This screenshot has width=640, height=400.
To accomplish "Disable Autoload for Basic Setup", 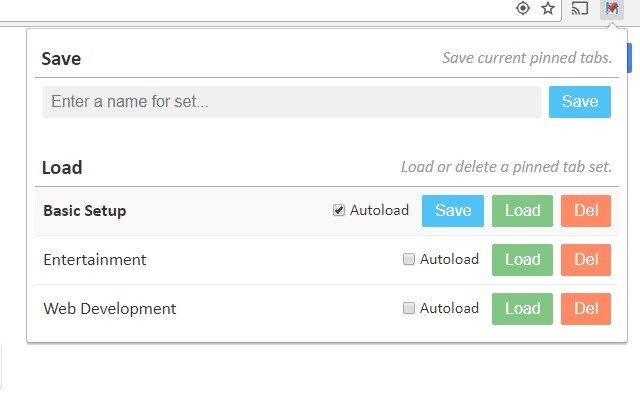I will pyautogui.click(x=339, y=210).
